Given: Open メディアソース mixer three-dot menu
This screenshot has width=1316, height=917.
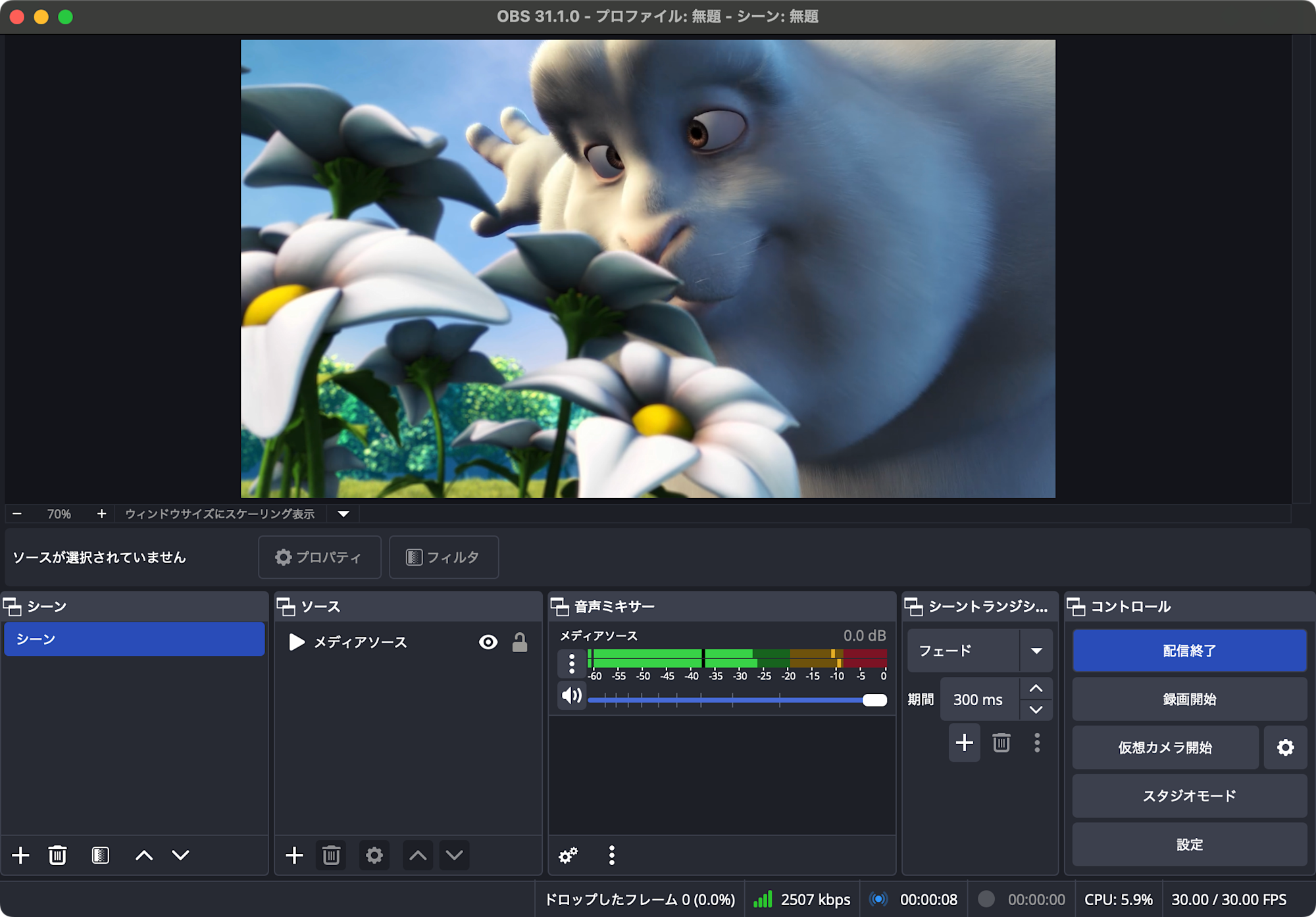Looking at the screenshot, I should point(571,663).
